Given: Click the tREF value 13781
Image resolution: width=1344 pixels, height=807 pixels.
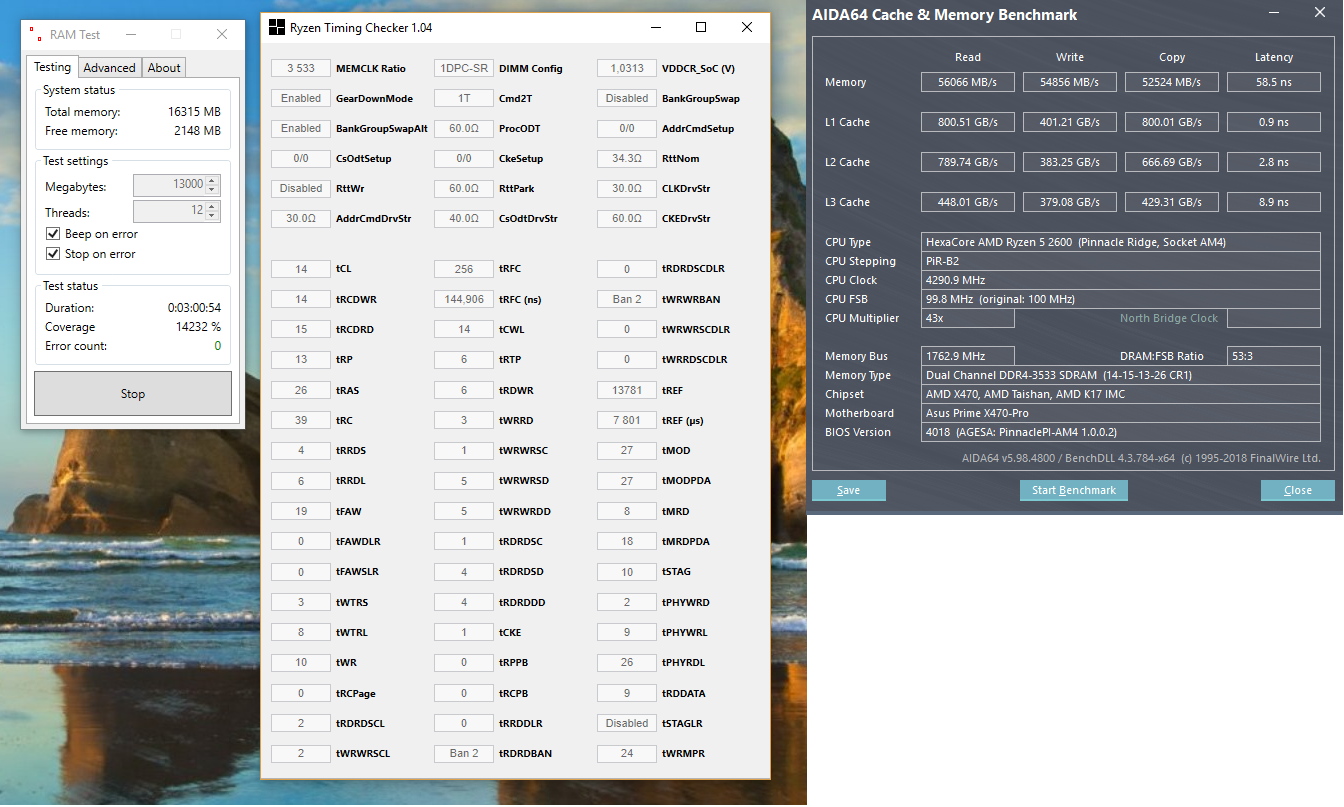Looking at the screenshot, I should coord(627,390).
